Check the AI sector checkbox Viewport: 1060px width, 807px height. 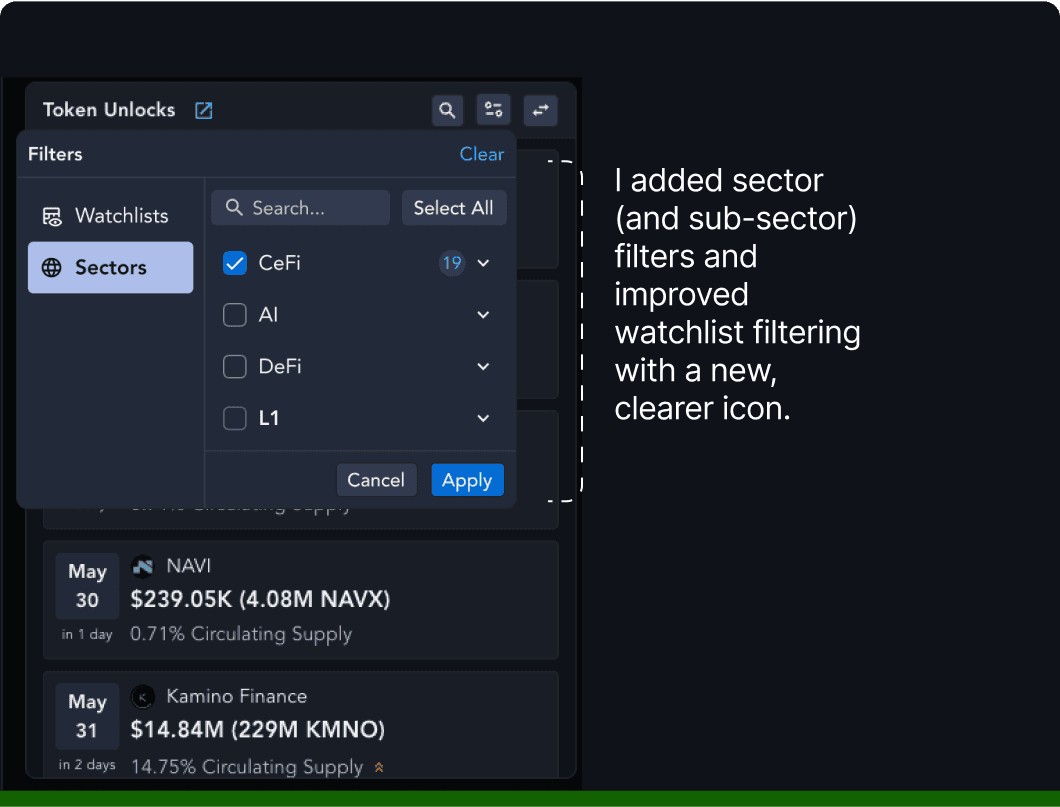click(x=235, y=315)
